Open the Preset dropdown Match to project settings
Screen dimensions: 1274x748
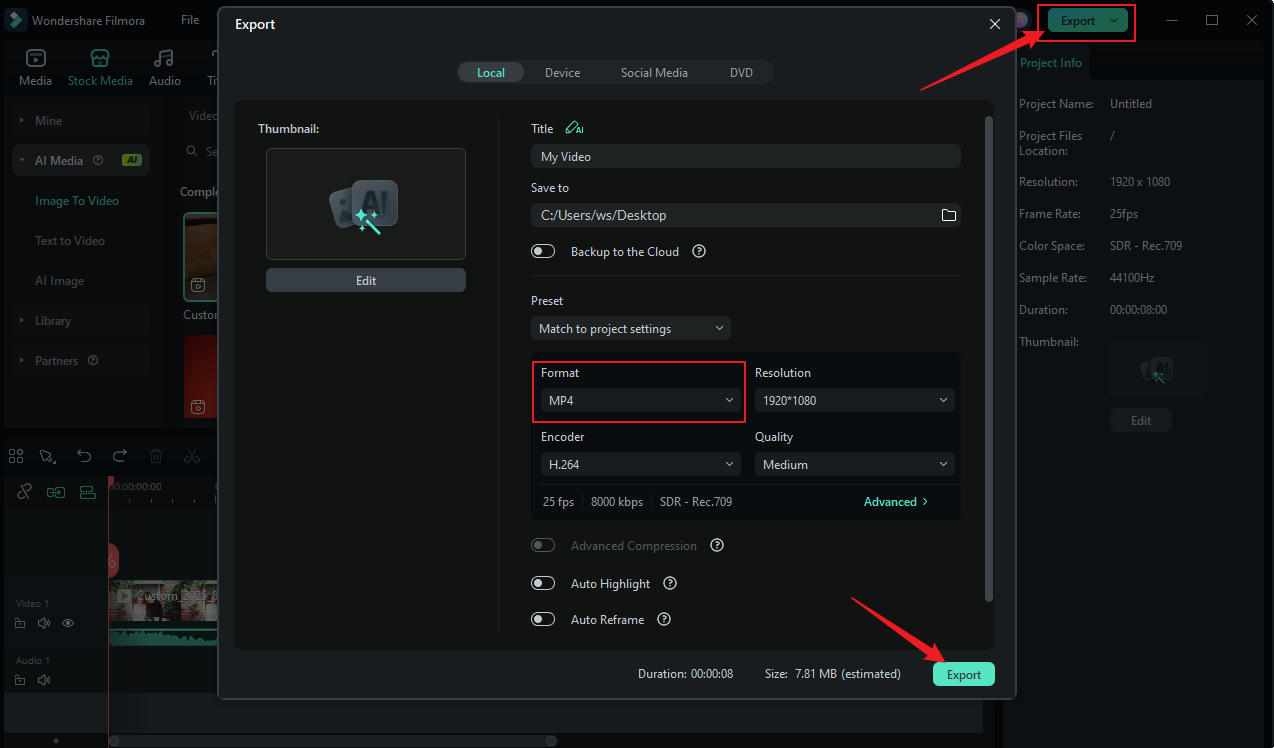(x=631, y=328)
